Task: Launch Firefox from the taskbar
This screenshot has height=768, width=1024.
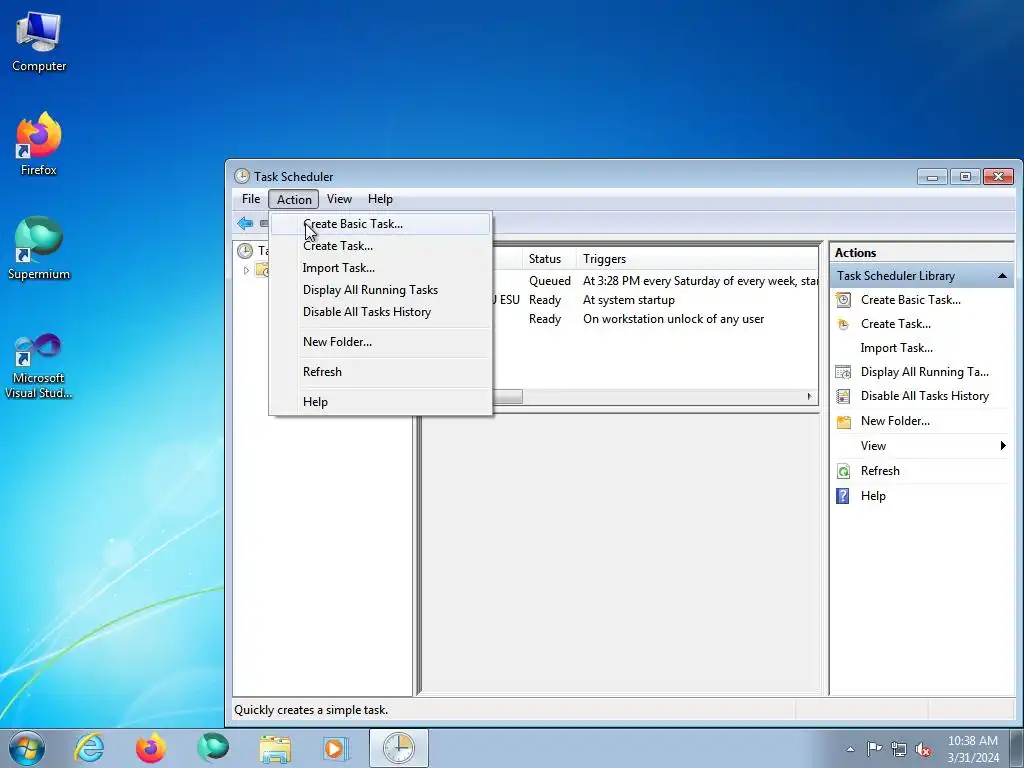Action: pos(151,748)
